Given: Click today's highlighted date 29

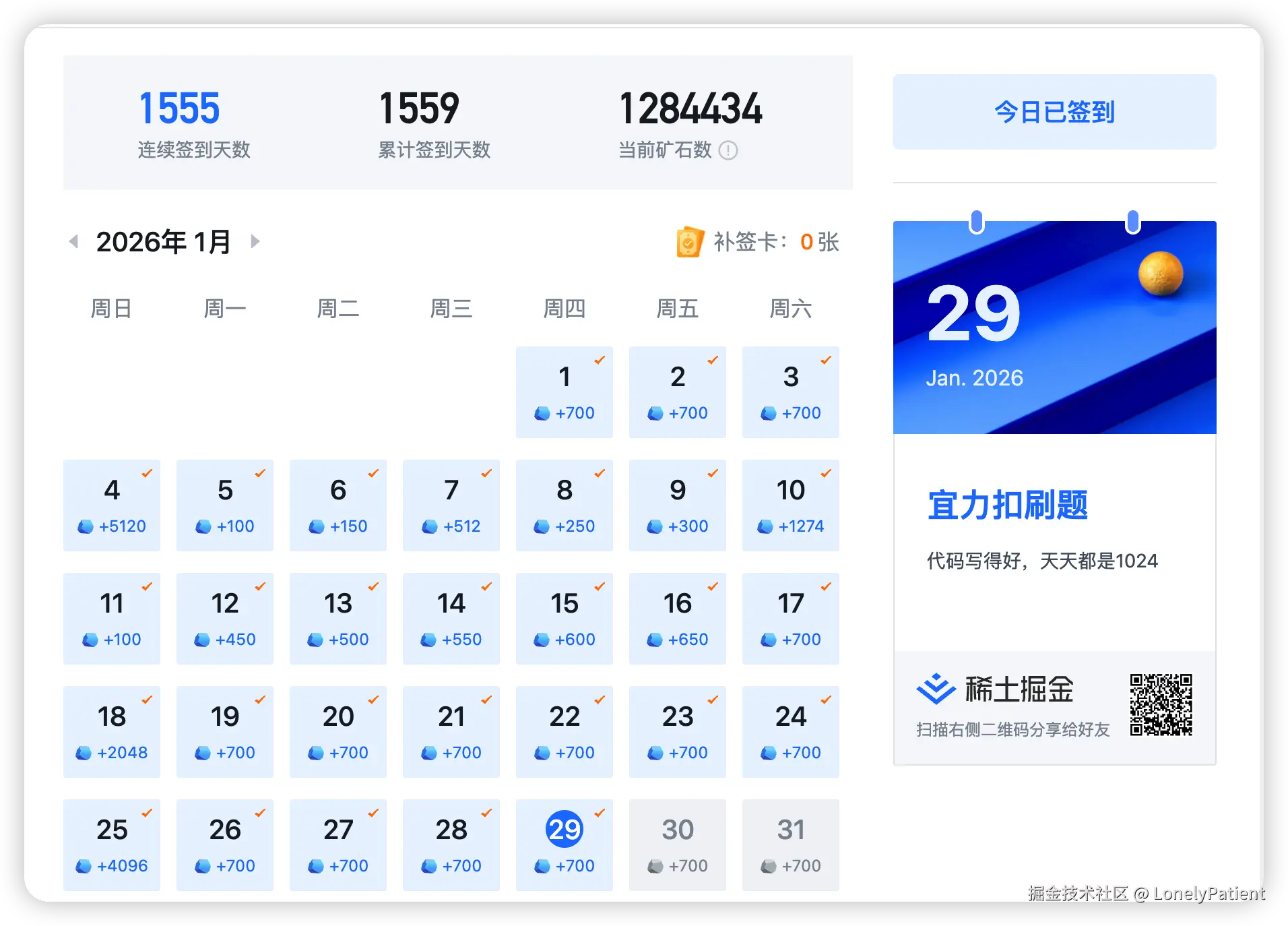Looking at the screenshot, I should (565, 830).
